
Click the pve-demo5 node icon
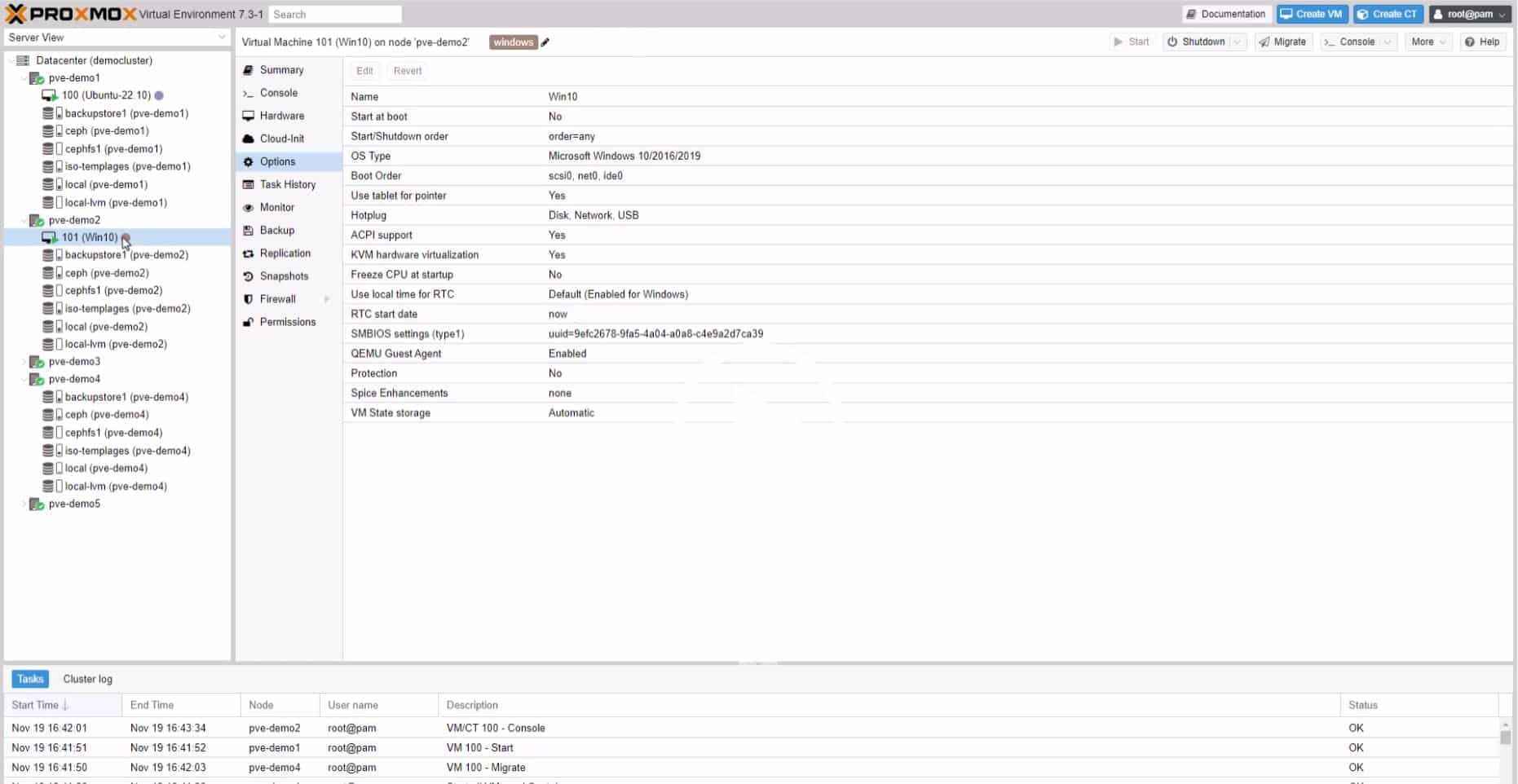click(x=37, y=504)
